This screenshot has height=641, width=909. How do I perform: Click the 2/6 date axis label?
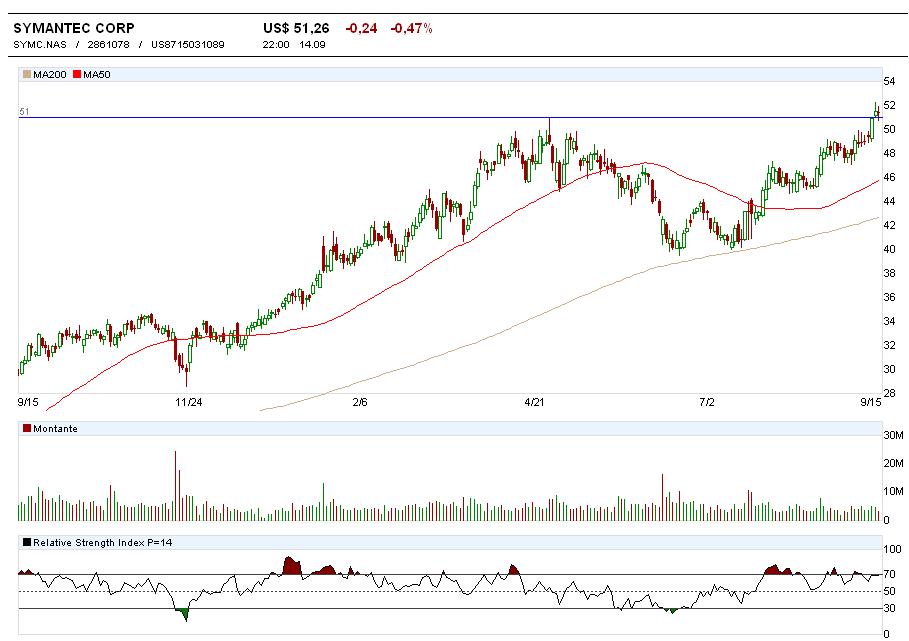pos(360,402)
